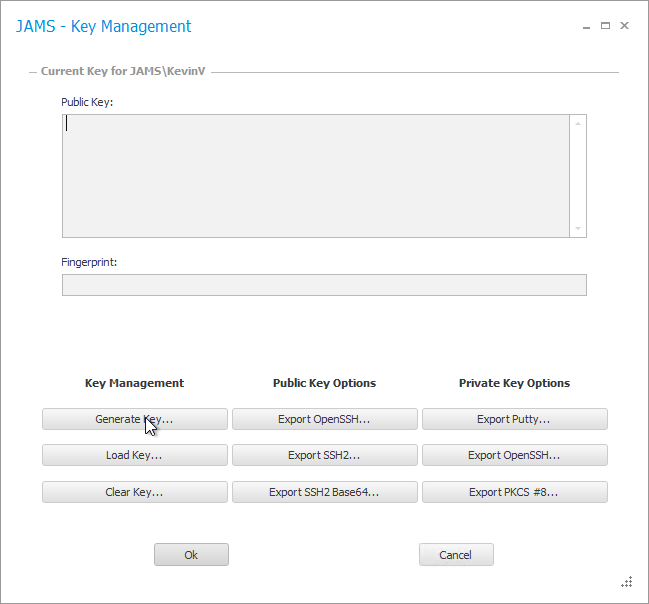649x604 pixels.
Task: Click inside the Fingerprint field
Action: click(324, 285)
